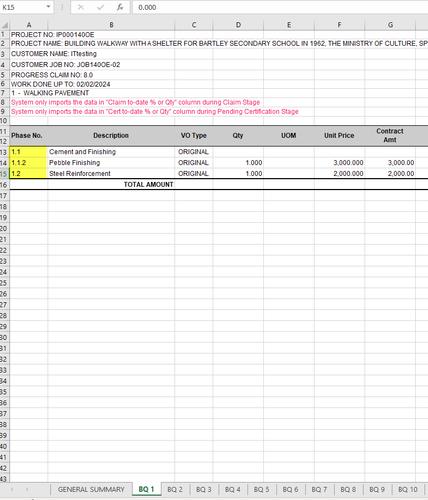
Task: Select yellow phase cell 1.1.2
Action: coord(28,163)
